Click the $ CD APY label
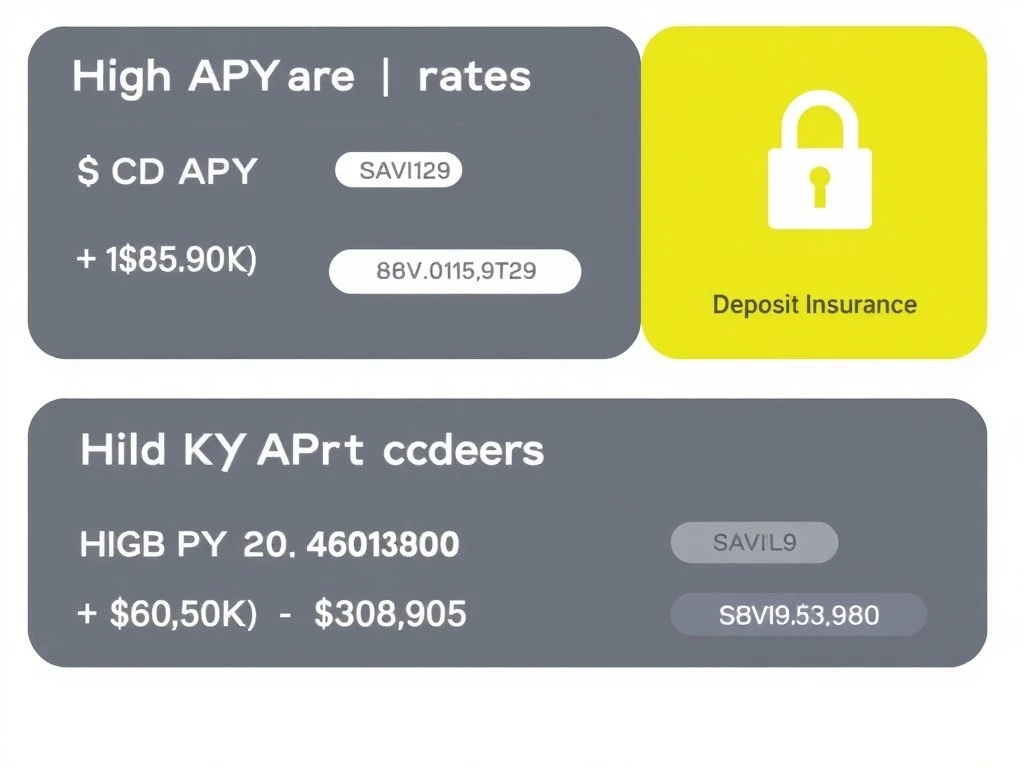This screenshot has width=1024, height=768. pos(167,172)
